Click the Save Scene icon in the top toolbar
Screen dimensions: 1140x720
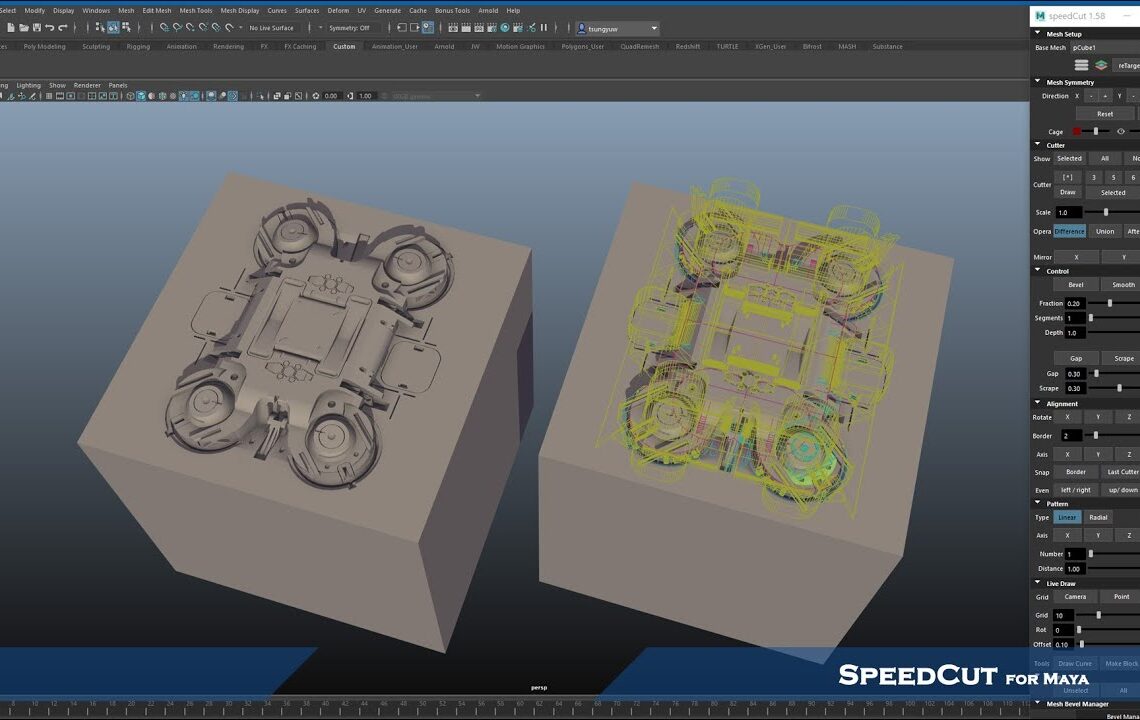click(36, 30)
